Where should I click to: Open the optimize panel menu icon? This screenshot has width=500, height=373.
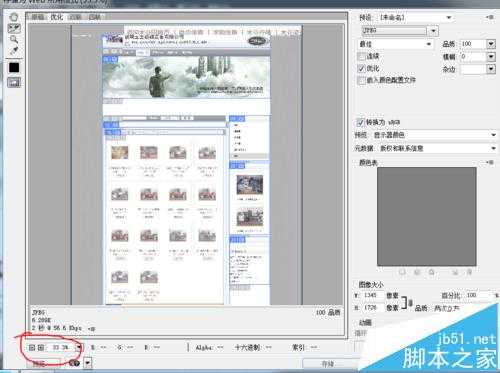tap(489, 17)
